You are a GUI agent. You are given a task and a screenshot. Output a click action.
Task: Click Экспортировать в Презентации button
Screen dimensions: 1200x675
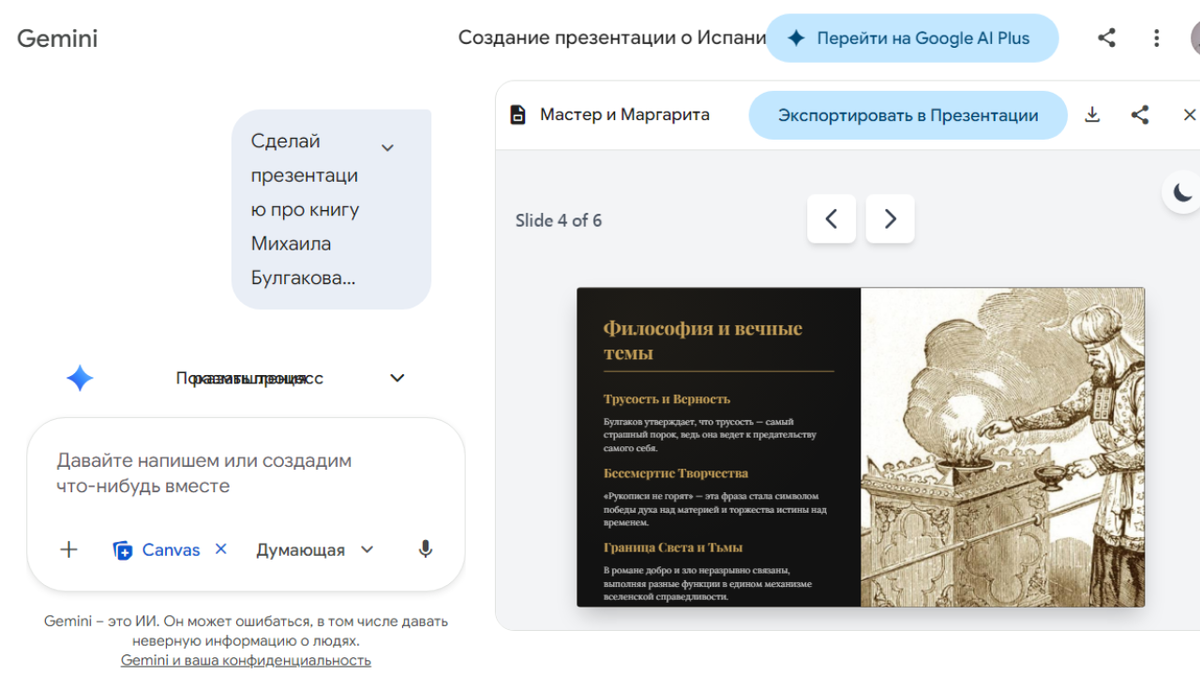click(908, 115)
